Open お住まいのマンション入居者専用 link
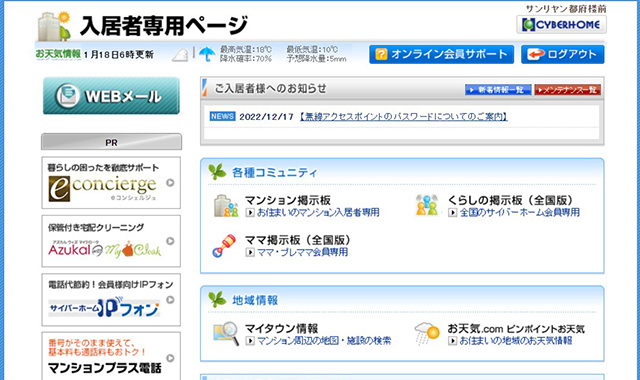This screenshot has width=640, height=380. click(318, 212)
